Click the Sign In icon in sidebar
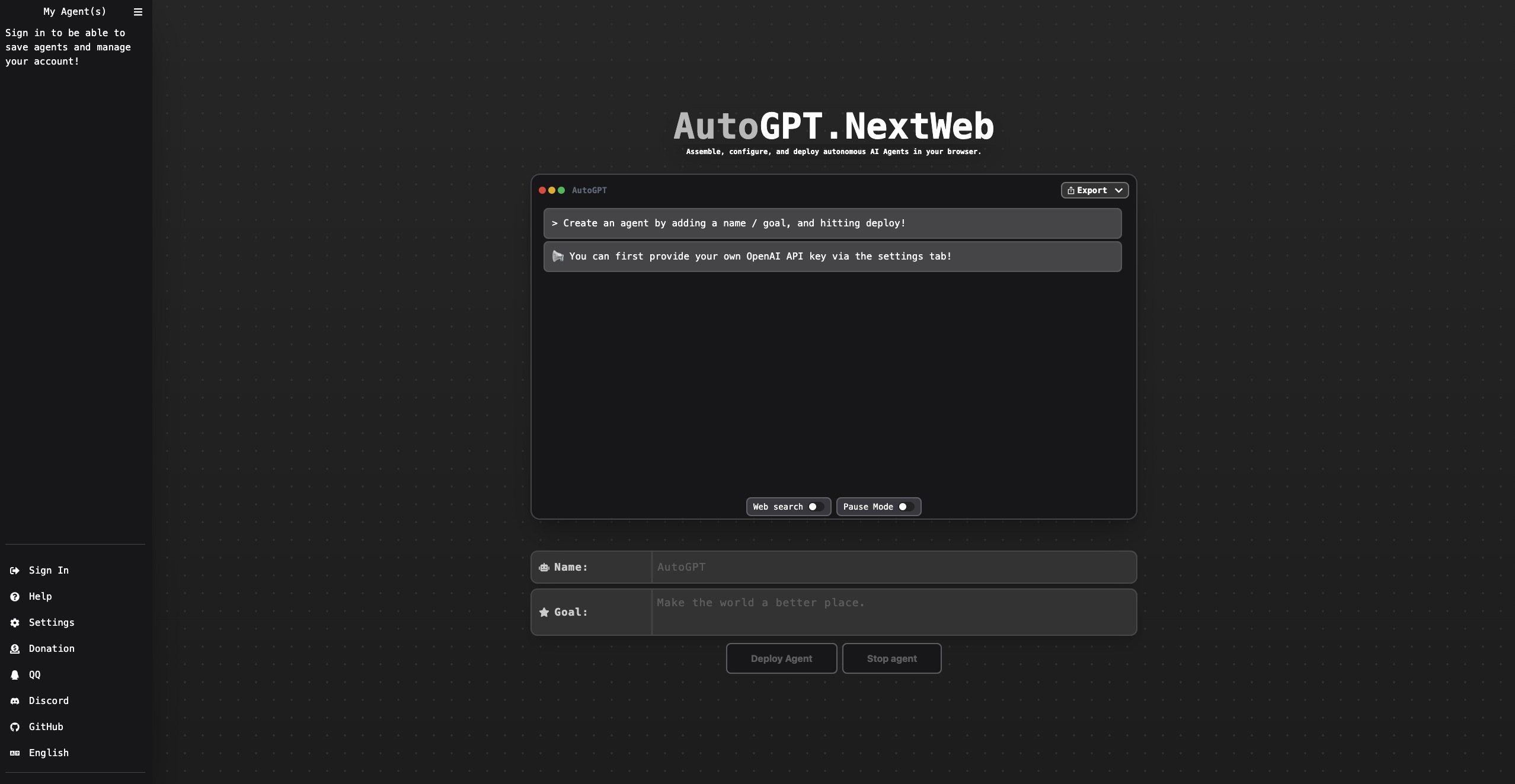 (15, 570)
